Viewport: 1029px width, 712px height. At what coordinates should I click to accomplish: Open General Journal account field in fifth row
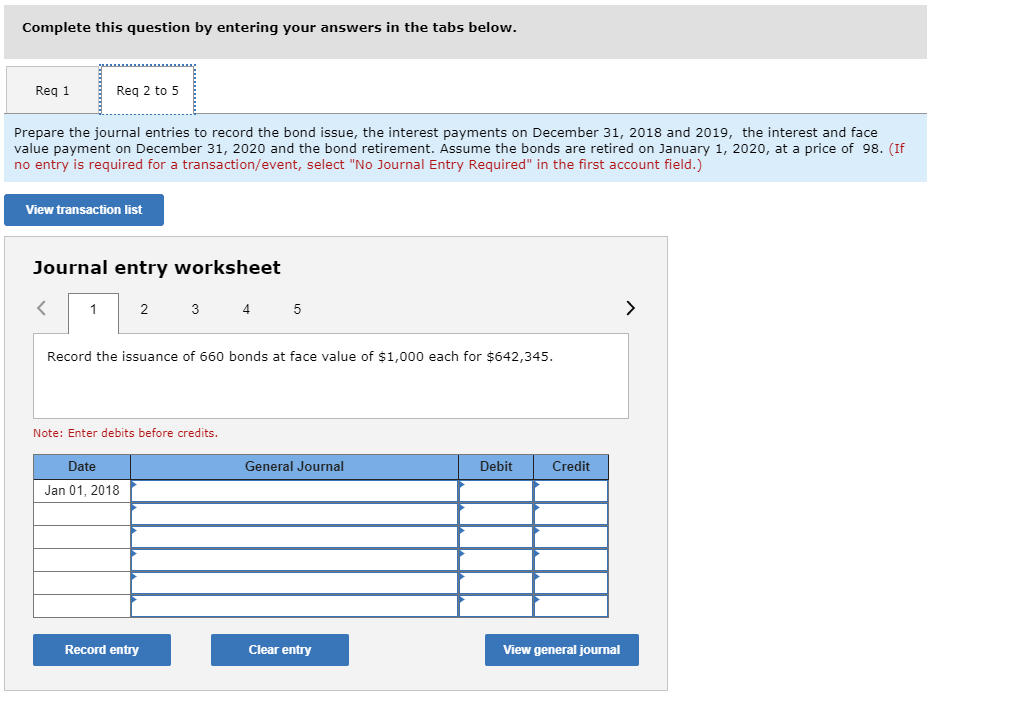[294, 583]
